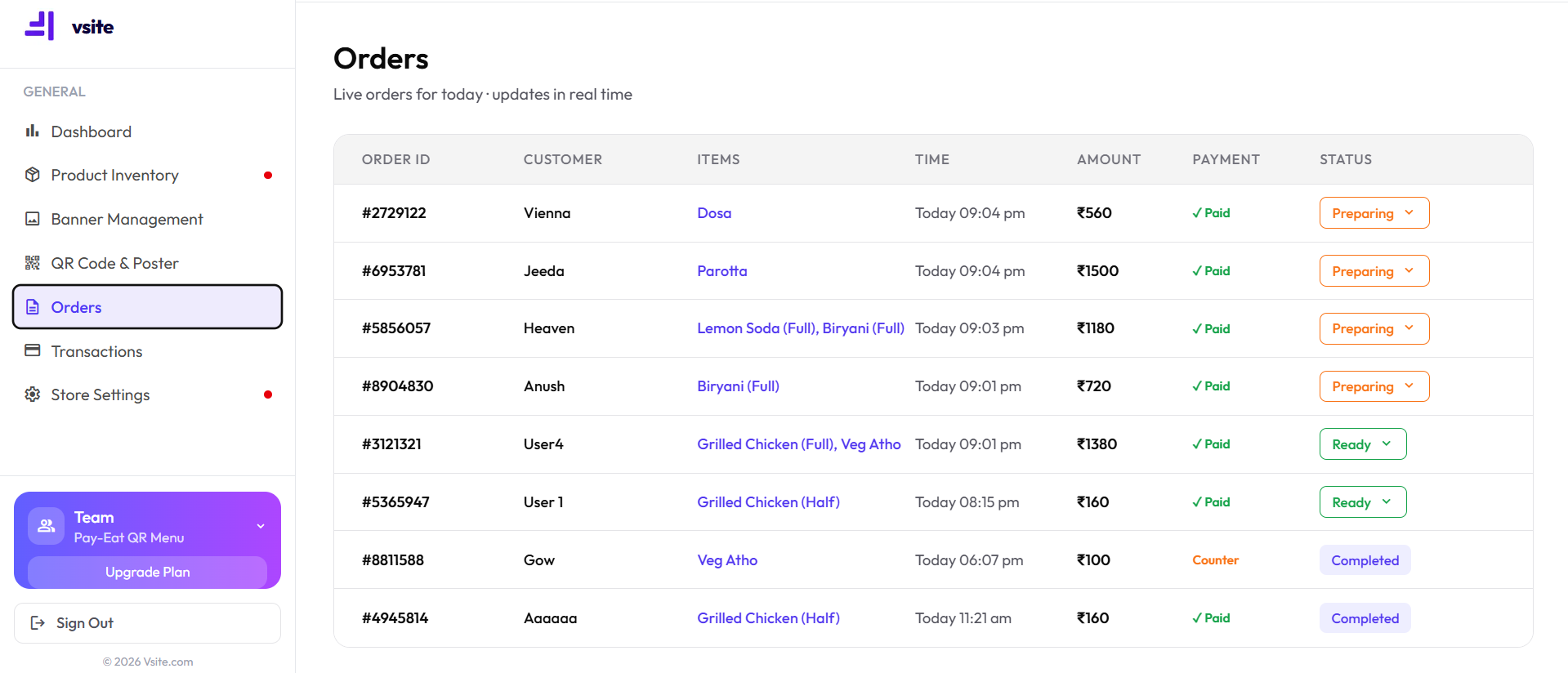
Task: Click time Today 08:15 pm
Action: (x=967, y=502)
